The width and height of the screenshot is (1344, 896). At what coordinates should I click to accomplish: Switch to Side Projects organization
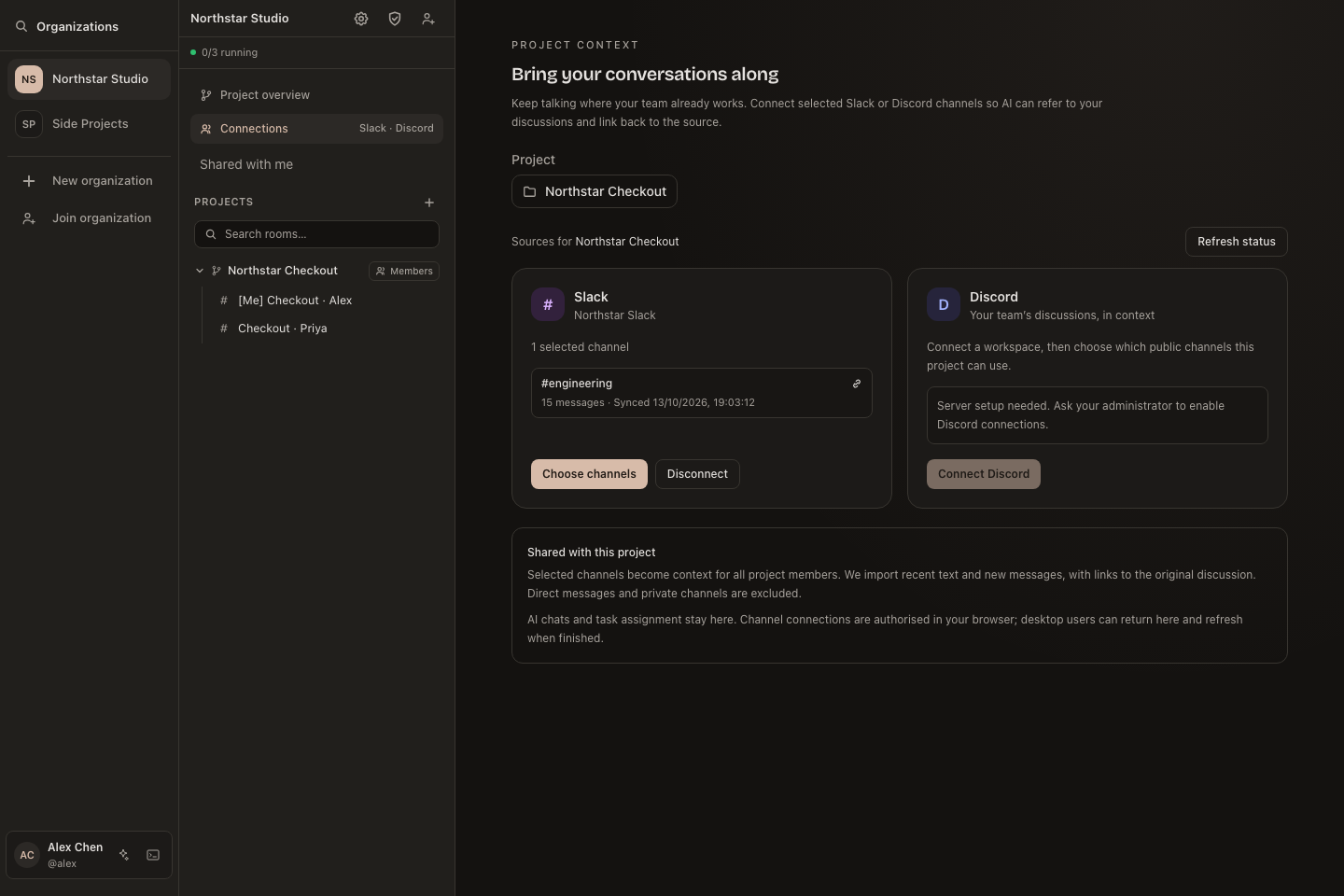pos(89,124)
